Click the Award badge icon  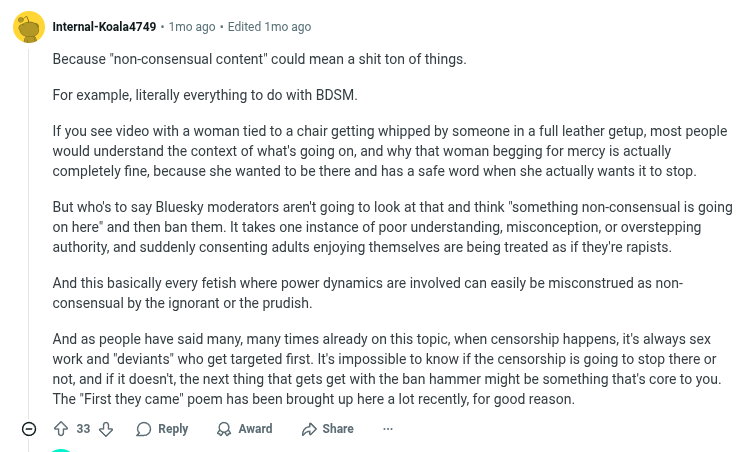coord(223,429)
